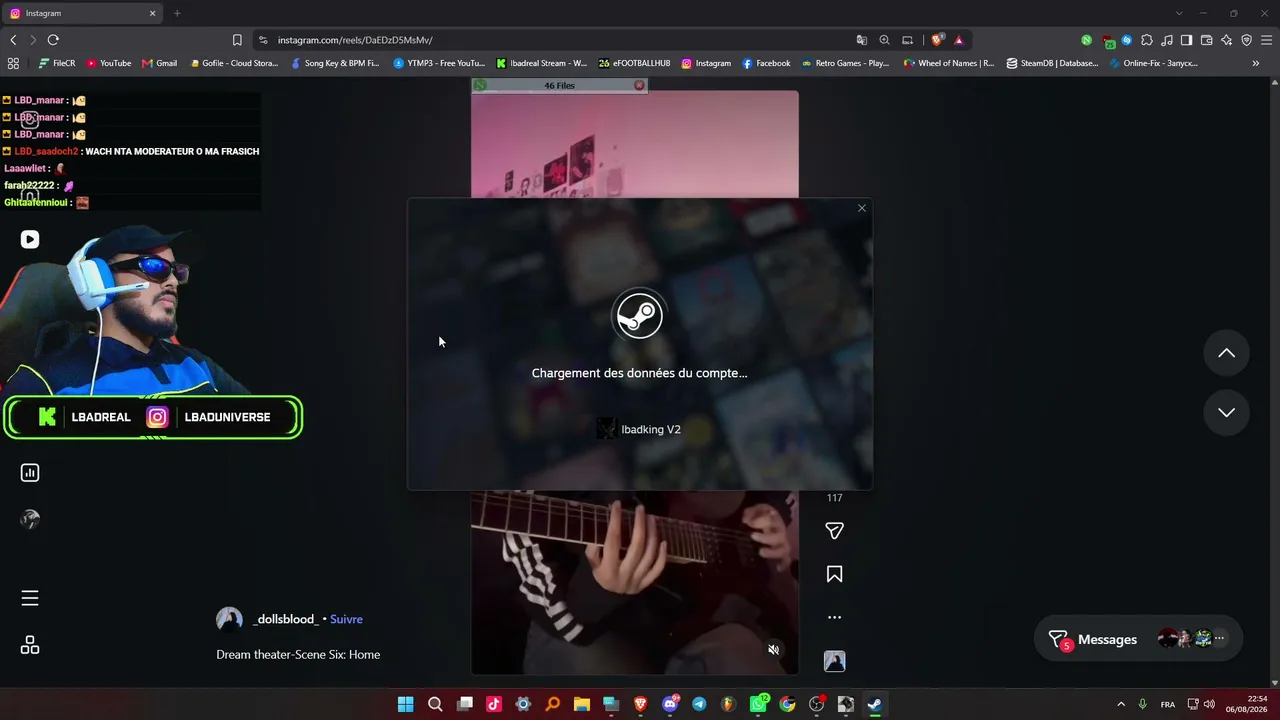Open the Steam taskbar icon
This screenshot has height=720, width=1280.
click(x=875, y=704)
